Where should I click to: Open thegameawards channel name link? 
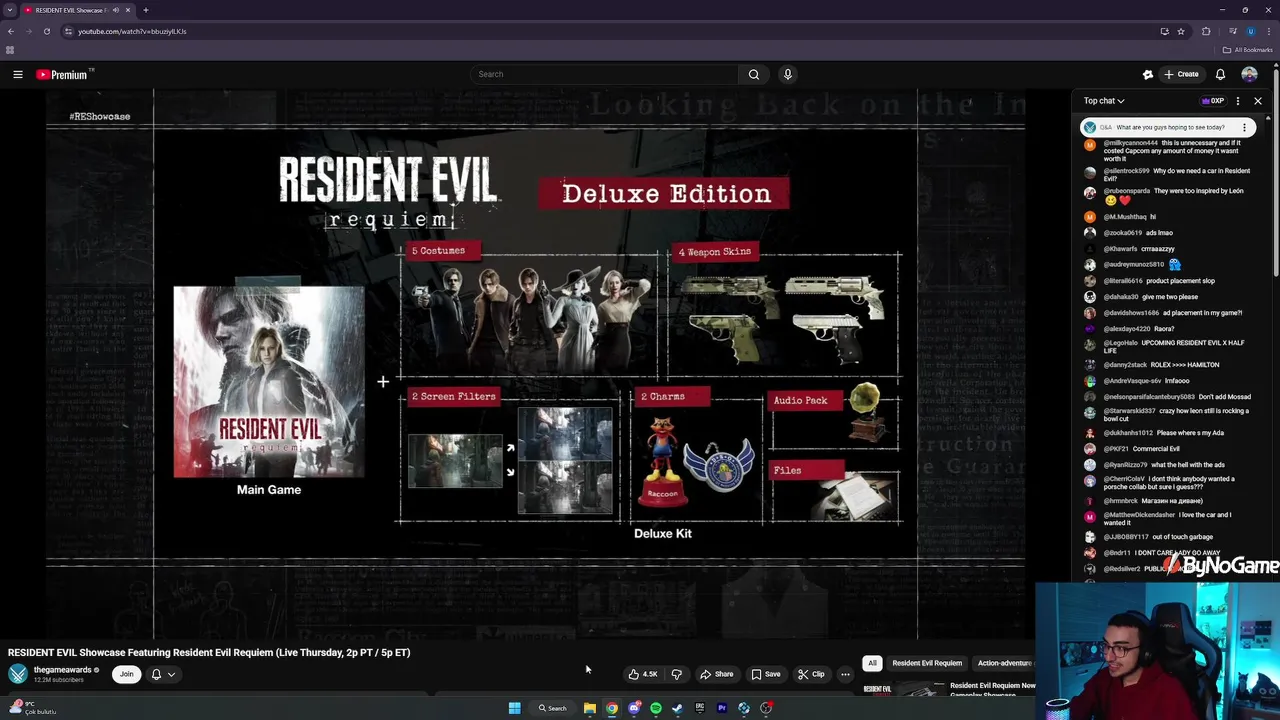tap(62, 670)
